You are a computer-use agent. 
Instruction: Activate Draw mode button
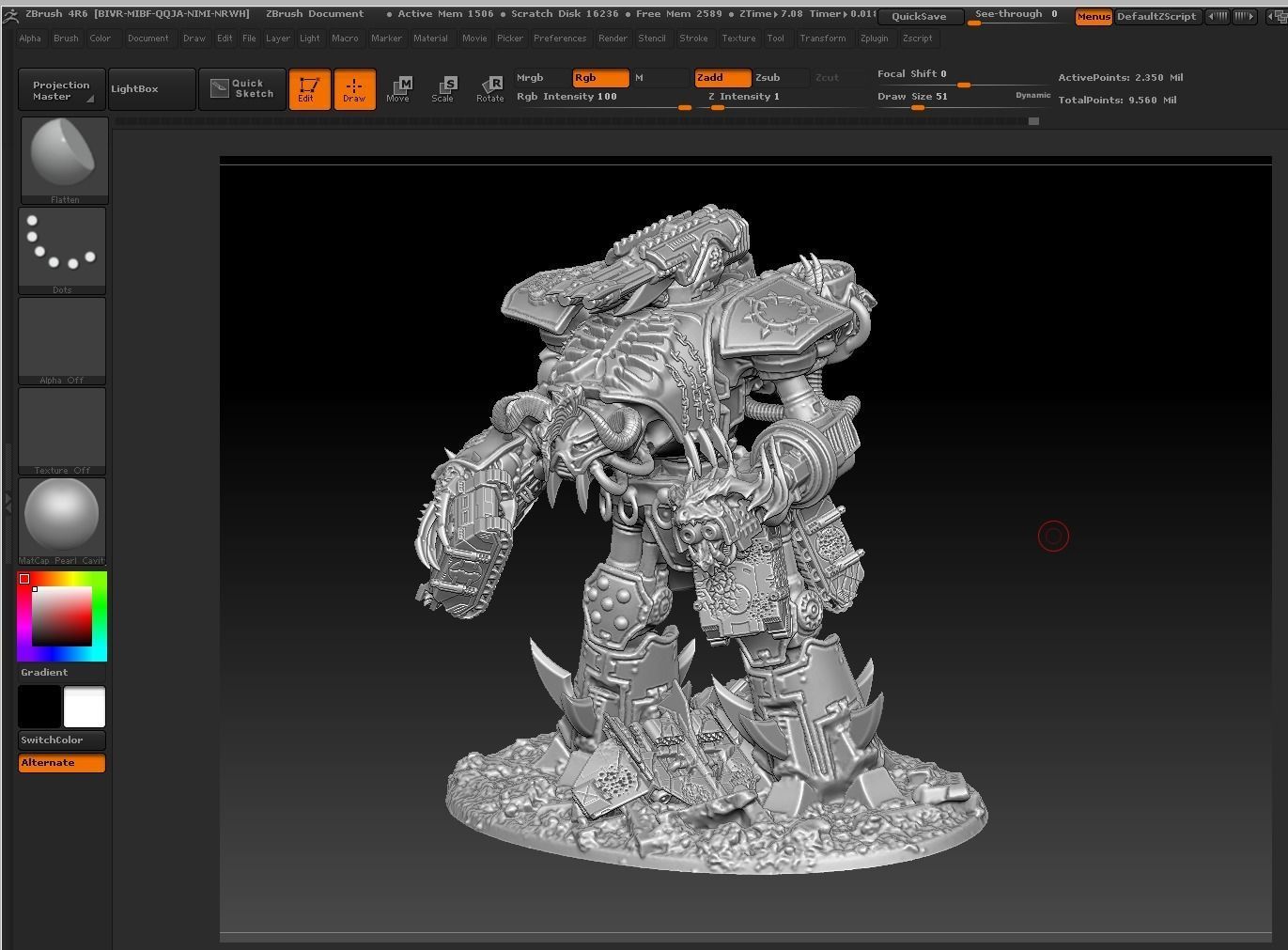[x=354, y=89]
